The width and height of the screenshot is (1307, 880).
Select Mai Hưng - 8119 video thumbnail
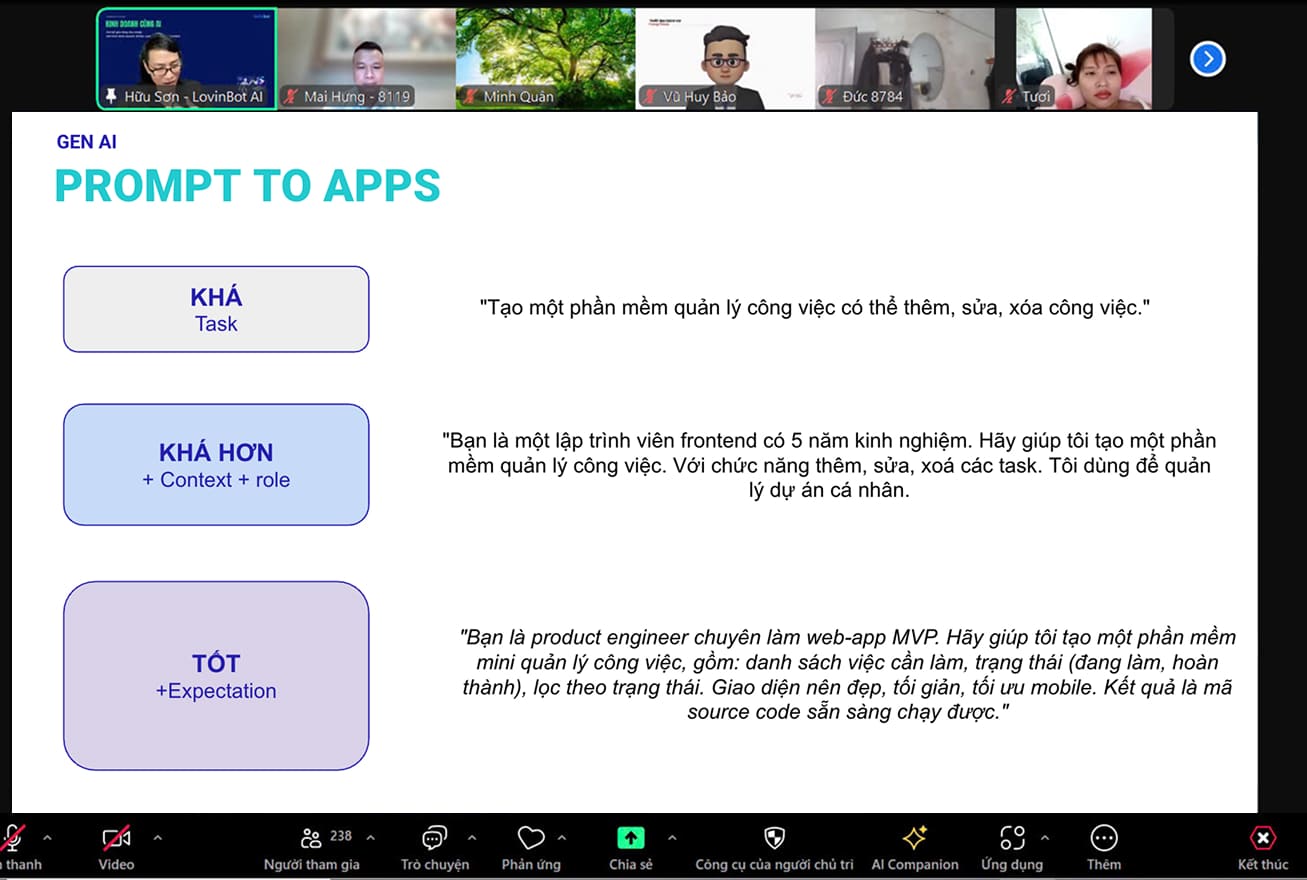click(x=366, y=58)
